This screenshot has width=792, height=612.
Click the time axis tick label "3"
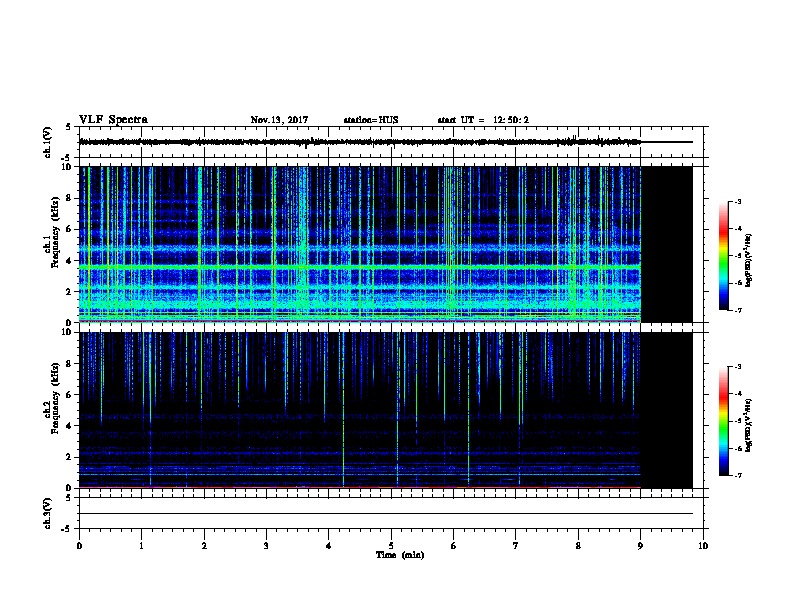click(266, 545)
